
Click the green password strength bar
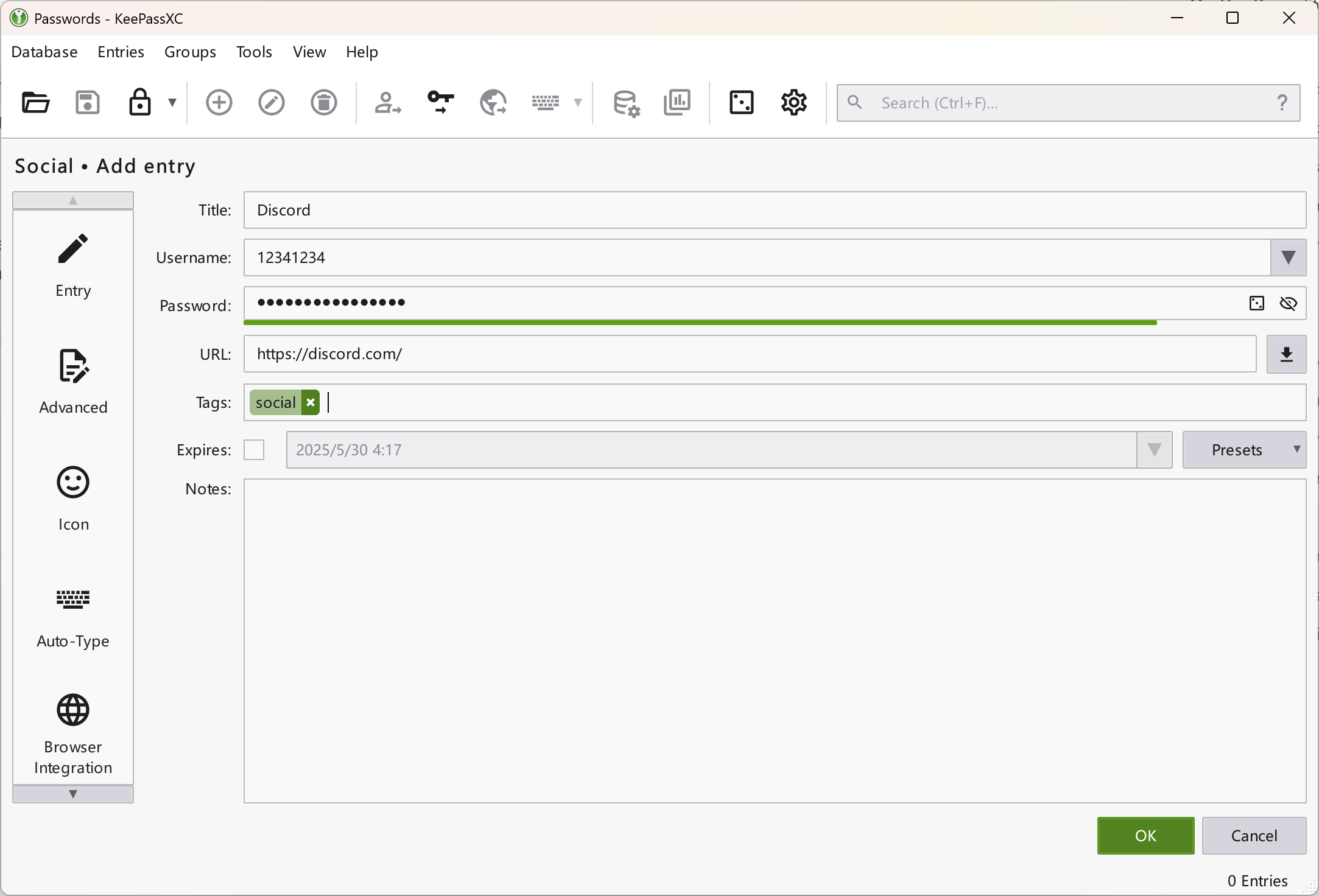[700, 323]
